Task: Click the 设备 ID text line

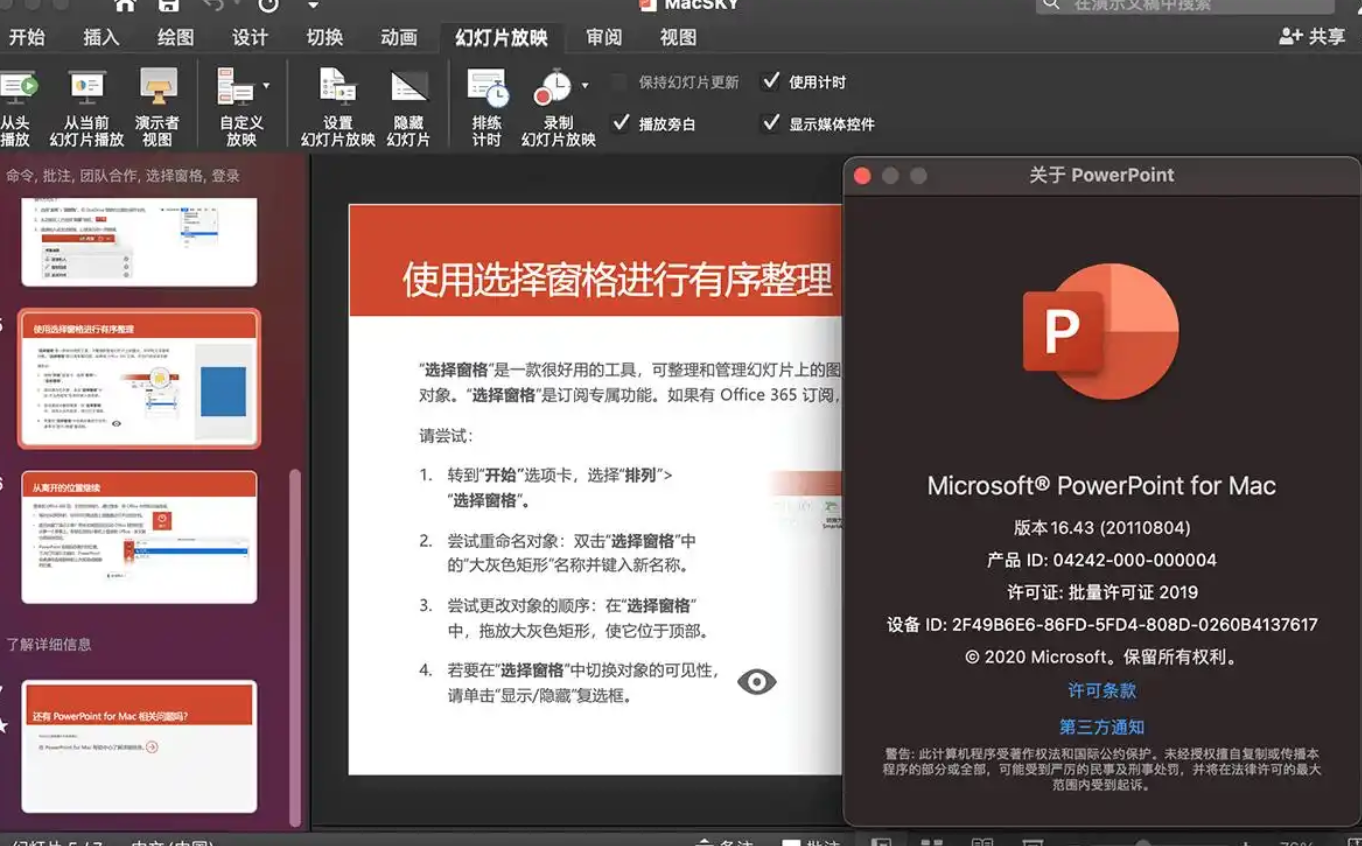Action: (x=1101, y=624)
